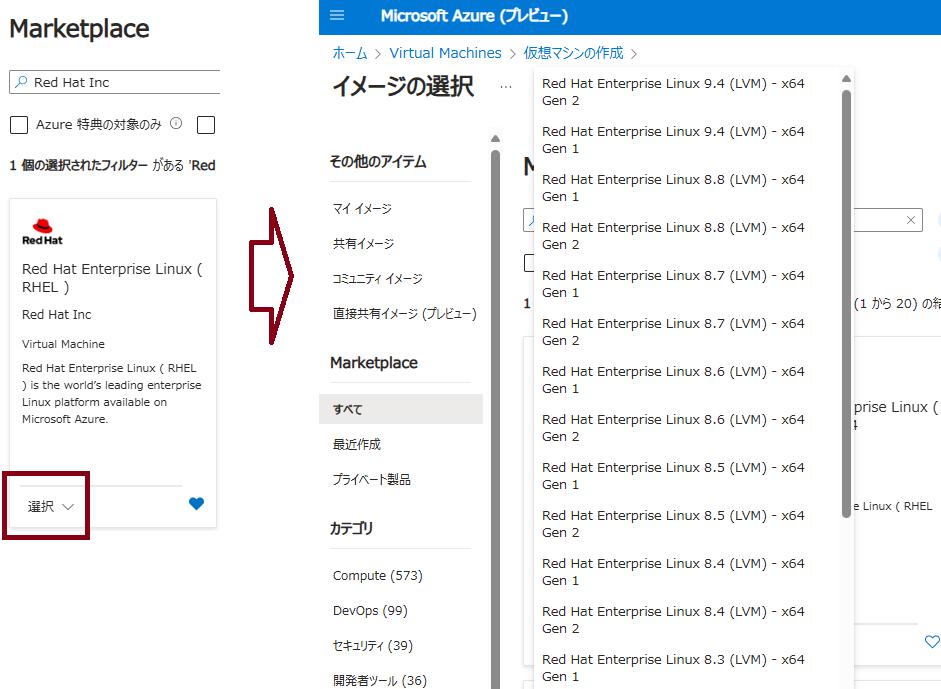The image size is (941, 689).
Task: Go to 仮想マシンの作成 breadcrumb
Action: [573, 53]
